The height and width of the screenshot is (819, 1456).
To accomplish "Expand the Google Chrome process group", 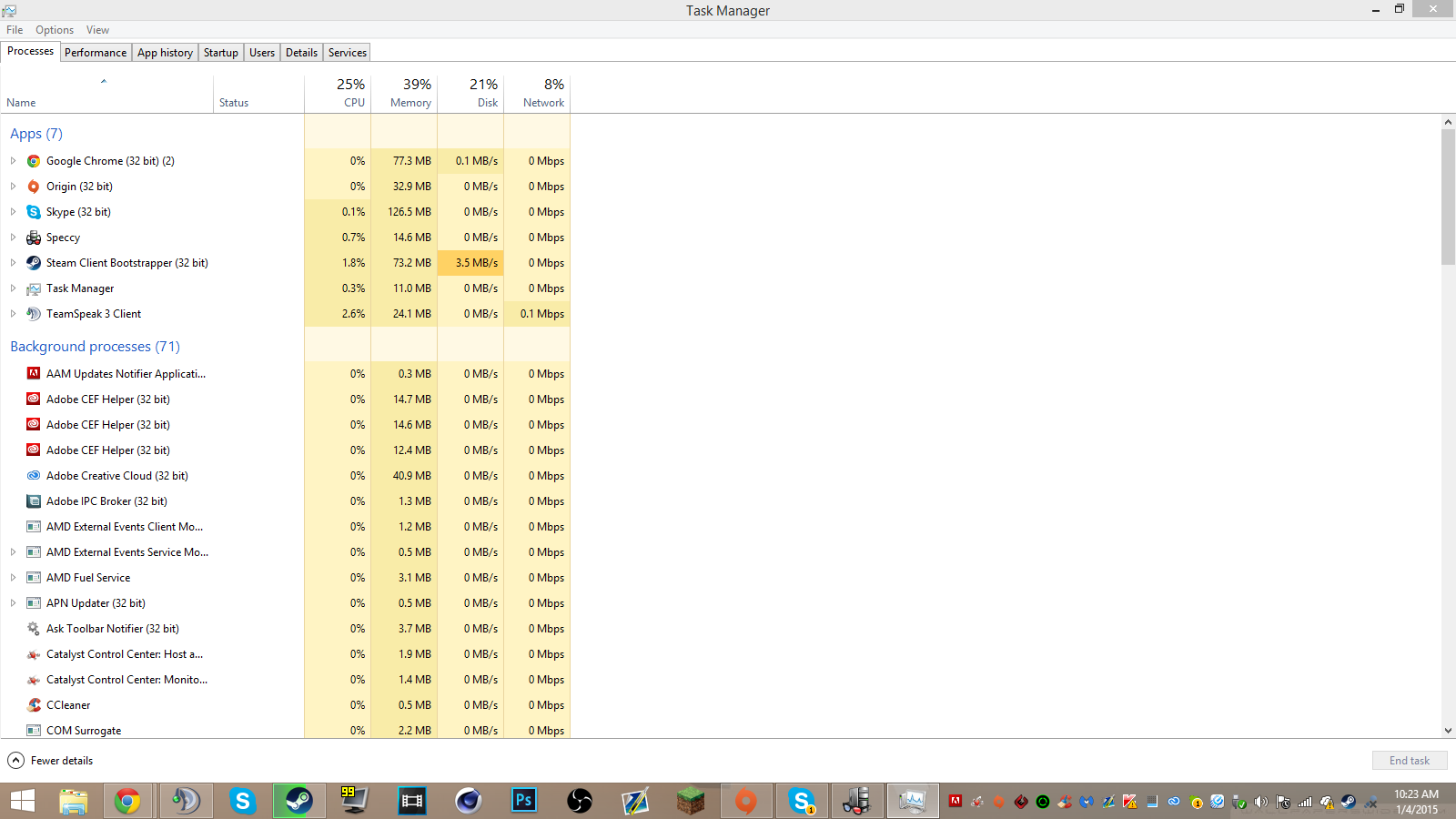I will pyautogui.click(x=13, y=161).
